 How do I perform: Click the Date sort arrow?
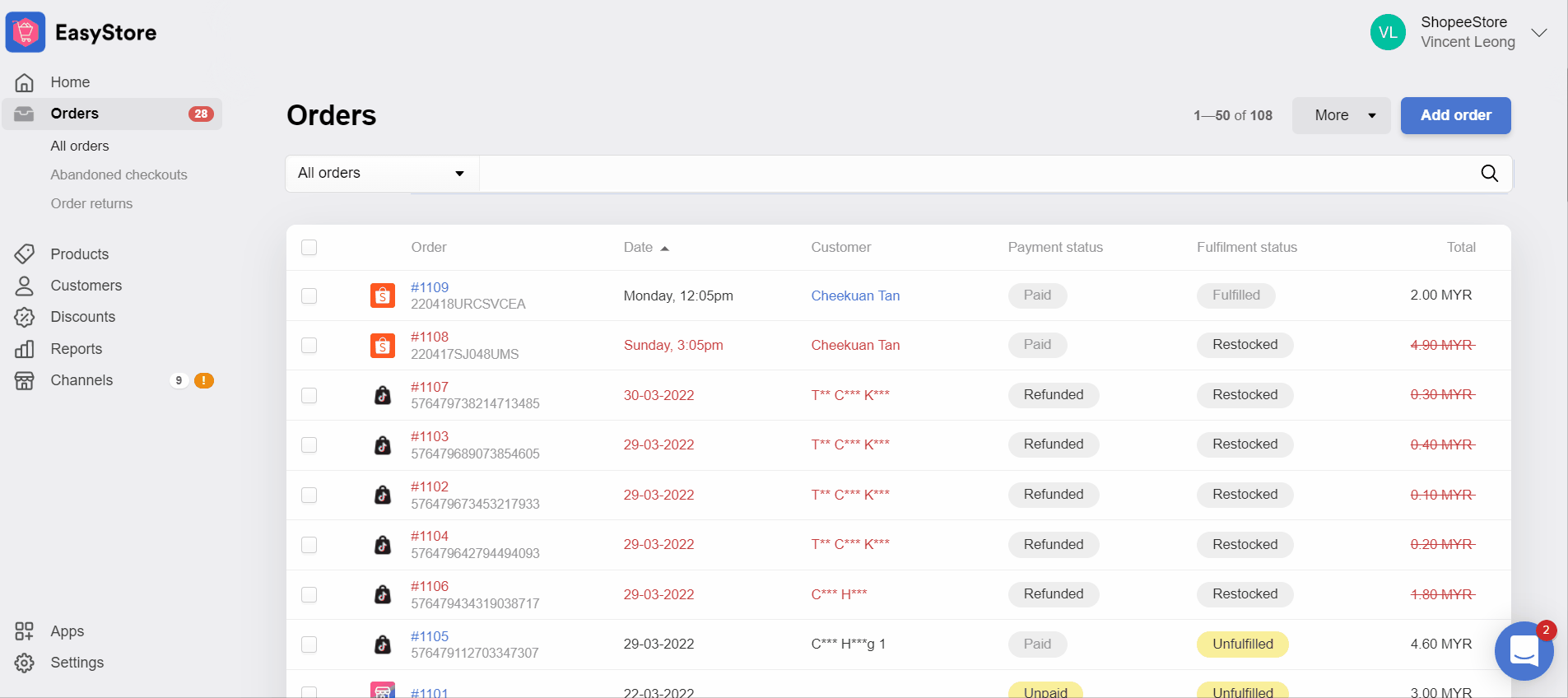[664, 248]
